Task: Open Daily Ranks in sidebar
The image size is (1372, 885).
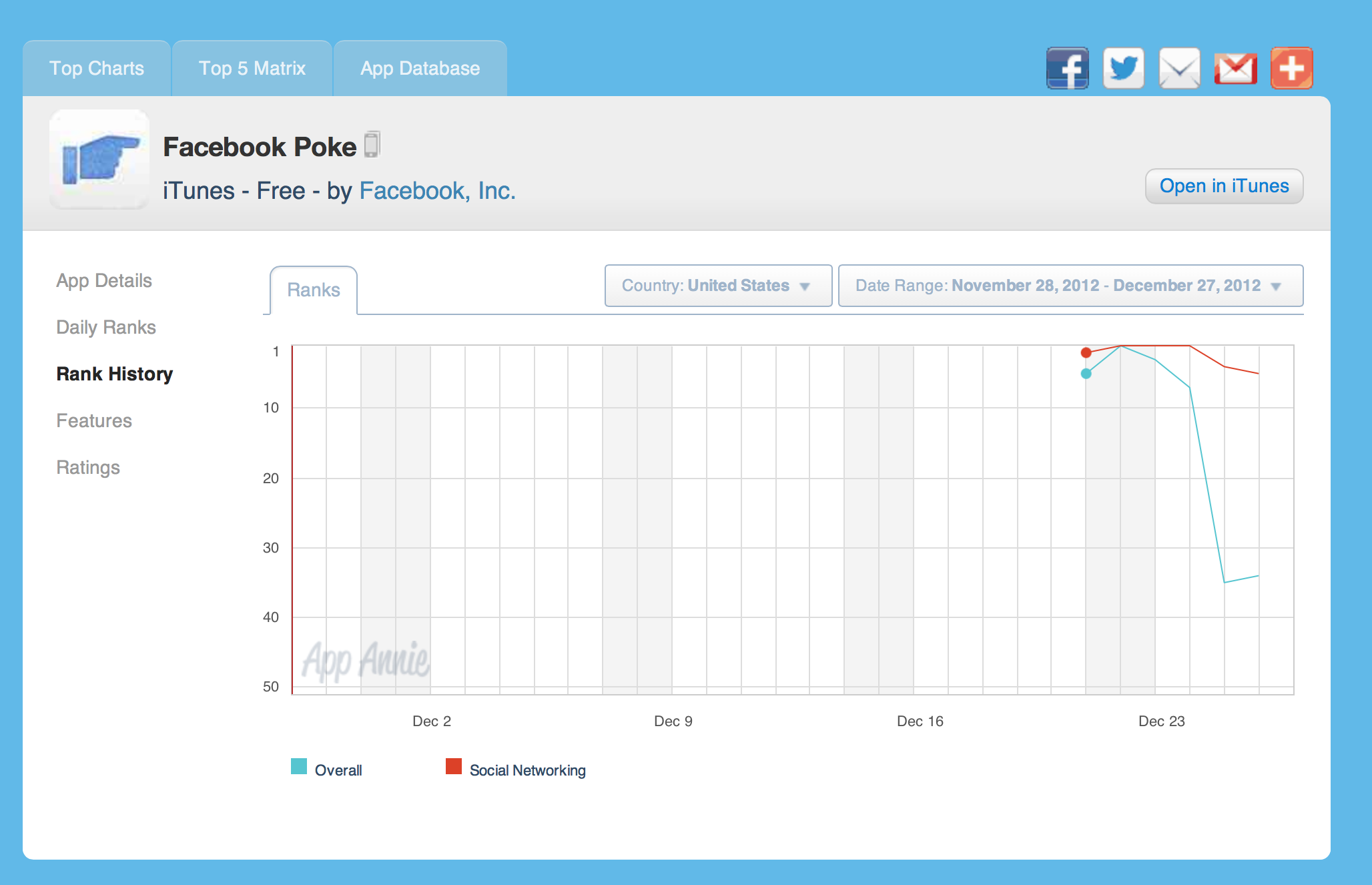Action: pos(105,327)
